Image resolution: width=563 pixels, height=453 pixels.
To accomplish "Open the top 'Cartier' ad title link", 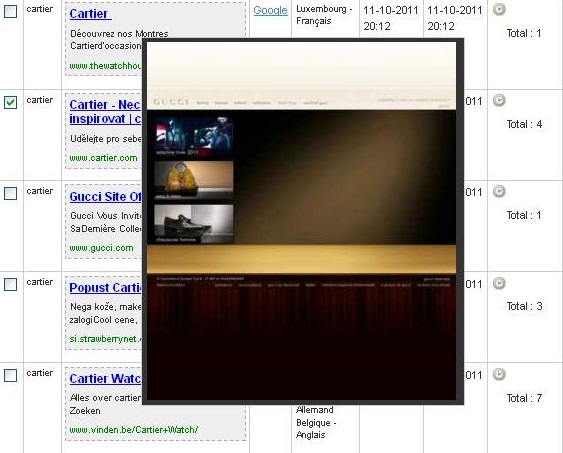I will coord(90,14).
